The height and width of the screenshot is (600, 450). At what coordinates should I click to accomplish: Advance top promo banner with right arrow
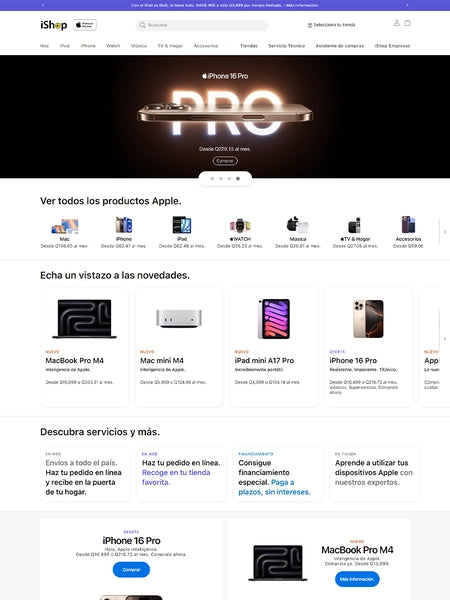coord(407,5)
